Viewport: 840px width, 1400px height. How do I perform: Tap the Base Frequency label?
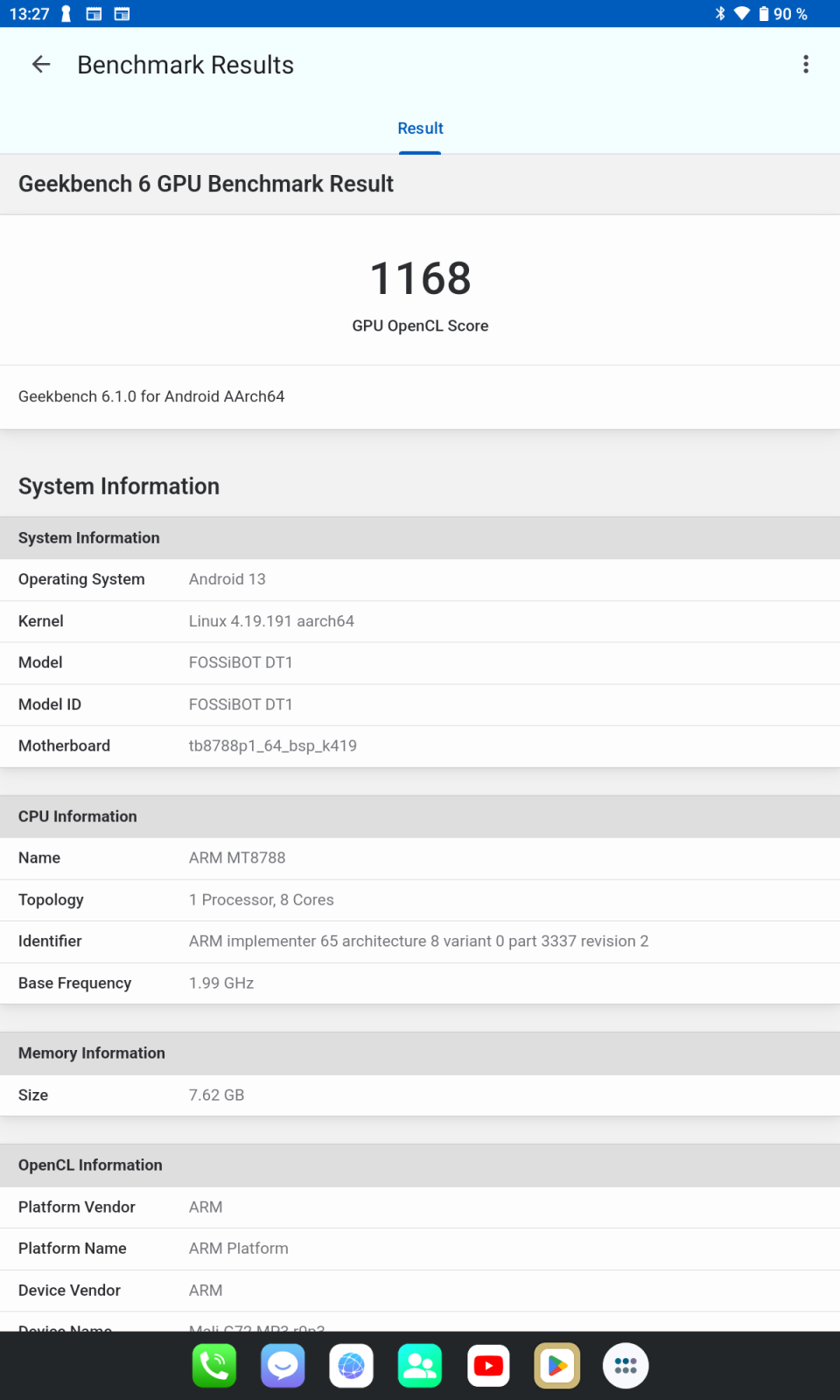(74, 983)
